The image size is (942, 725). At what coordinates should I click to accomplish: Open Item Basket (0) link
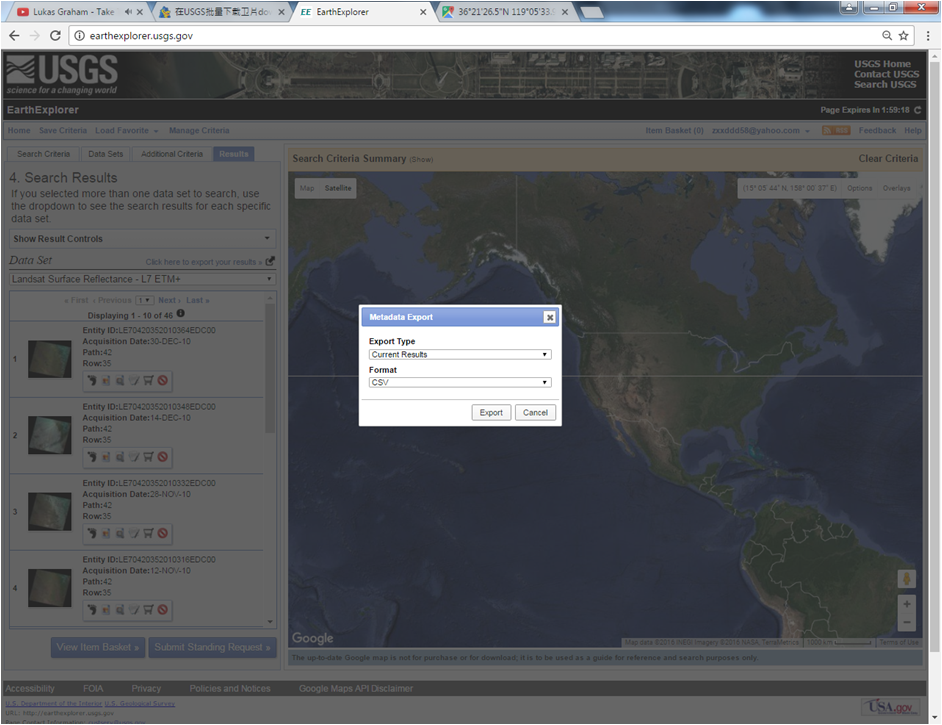point(674,130)
